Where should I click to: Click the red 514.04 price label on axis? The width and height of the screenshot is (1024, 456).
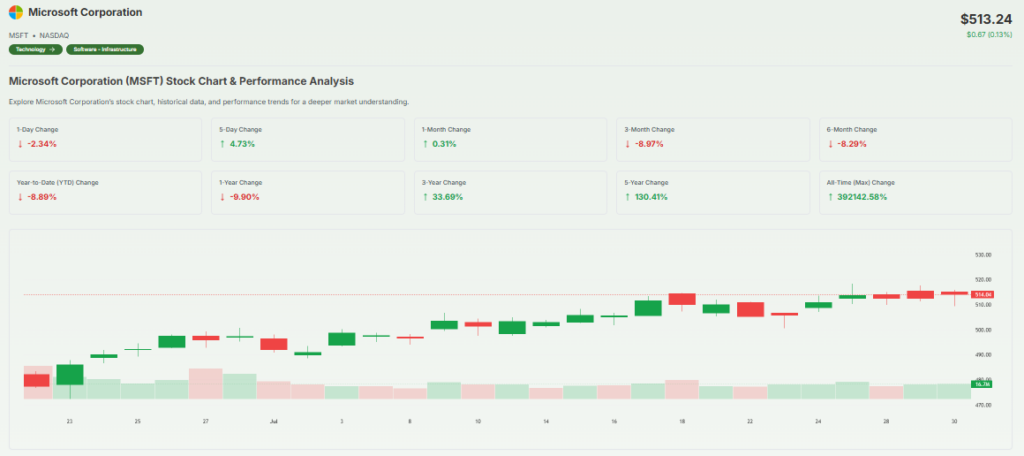(x=982, y=295)
